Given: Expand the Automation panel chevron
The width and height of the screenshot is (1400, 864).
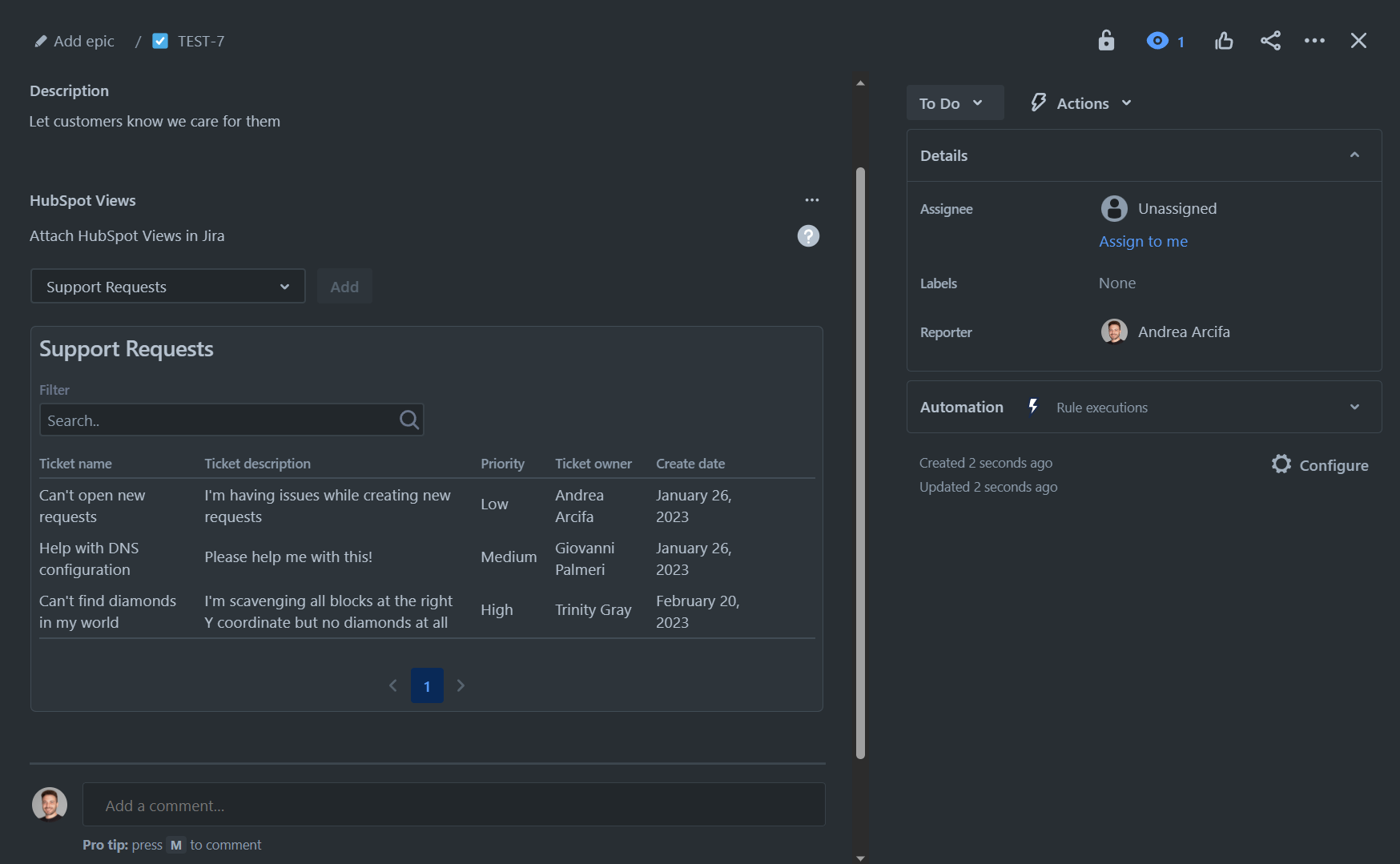Looking at the screenshot, I should [1354, 407].
